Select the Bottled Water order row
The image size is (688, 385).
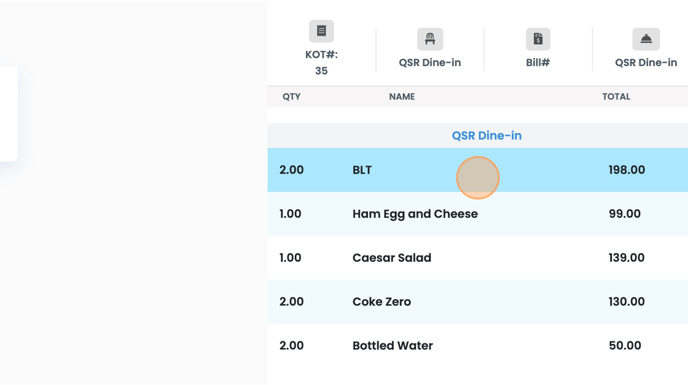point(478,345)
